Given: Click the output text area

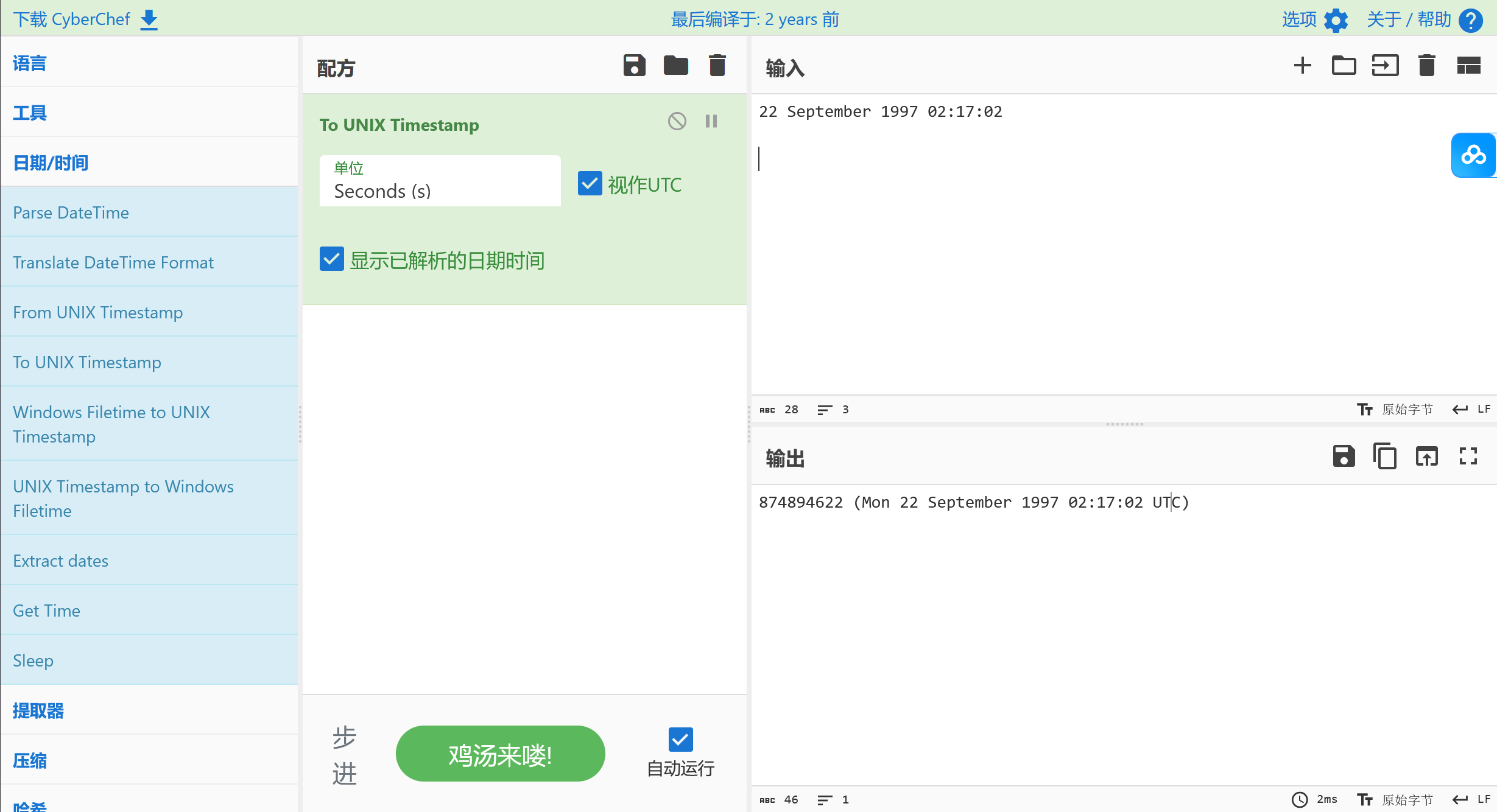Looking at the screenshot, I should (1124, 635).
